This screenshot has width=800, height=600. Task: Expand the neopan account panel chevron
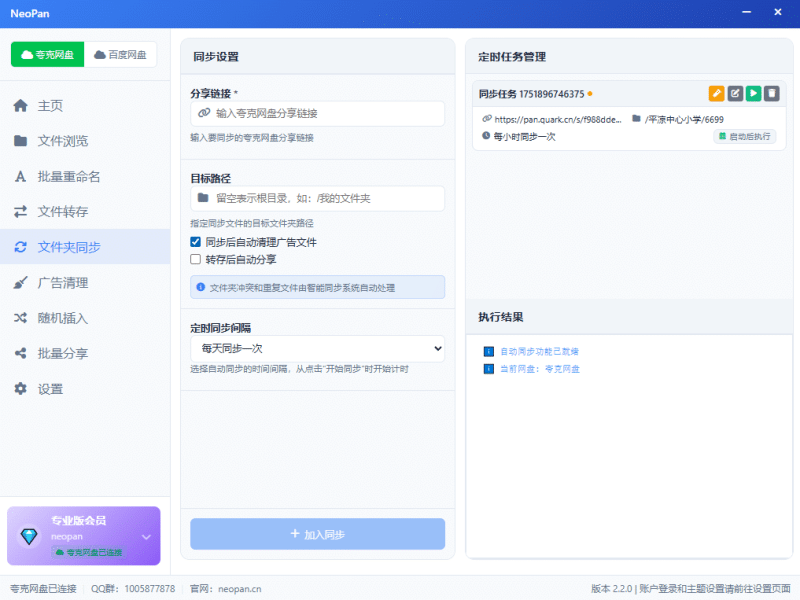pyautogui.click(x=146, y=537)
